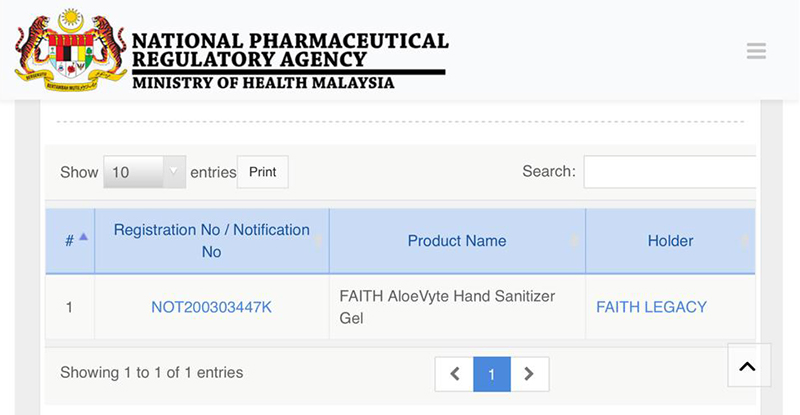Open the Show entries count dropdown
The width and height of the screenshot is (800, 415).
pos(144,172)
